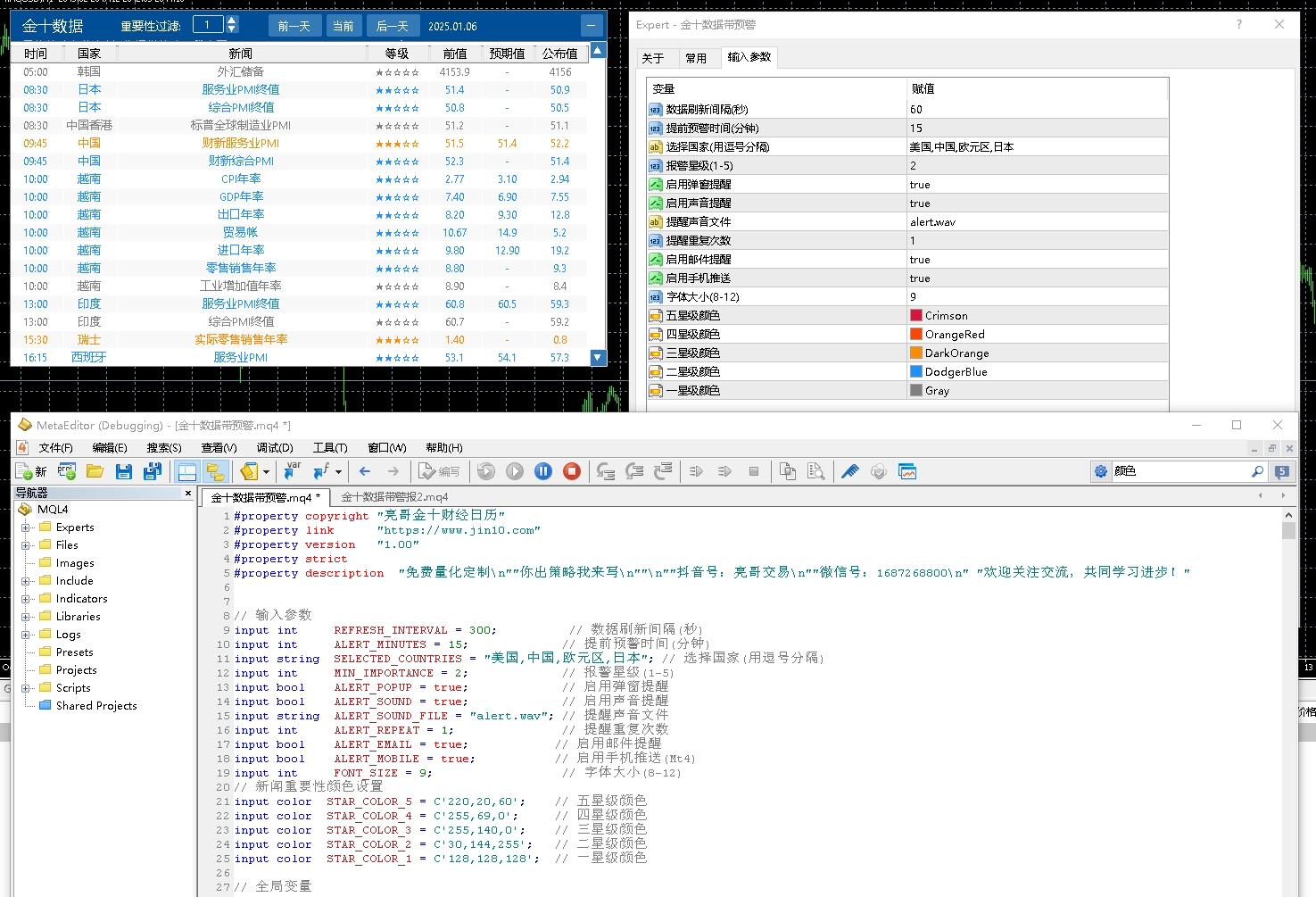
Task: Open the trading terminal chart icon
Action: [907, 471]
